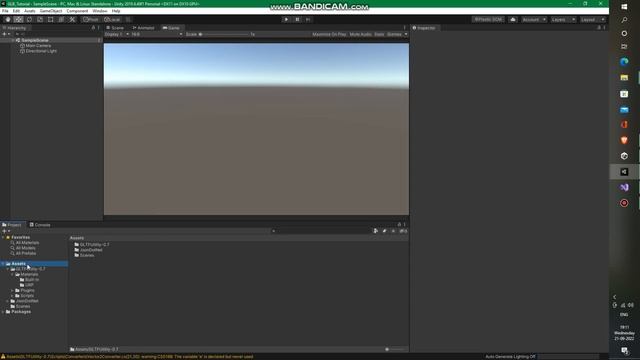Select Main Camera in Hierarchy
The width and height of the screenshot is (640, 360).
[x=38, y=46]
